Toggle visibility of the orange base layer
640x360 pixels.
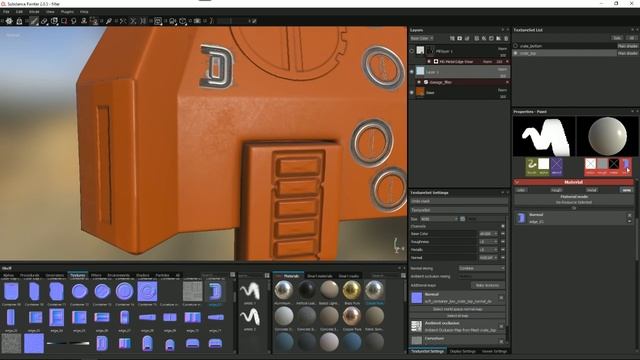pos(412,93)
